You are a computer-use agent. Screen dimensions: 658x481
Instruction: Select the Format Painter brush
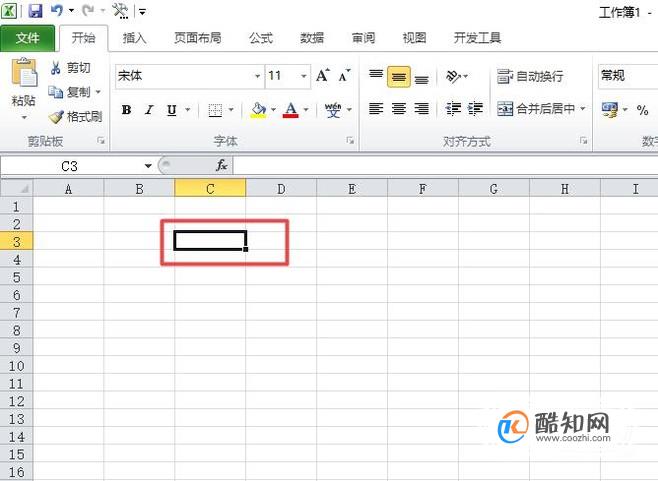click(56, 117)
